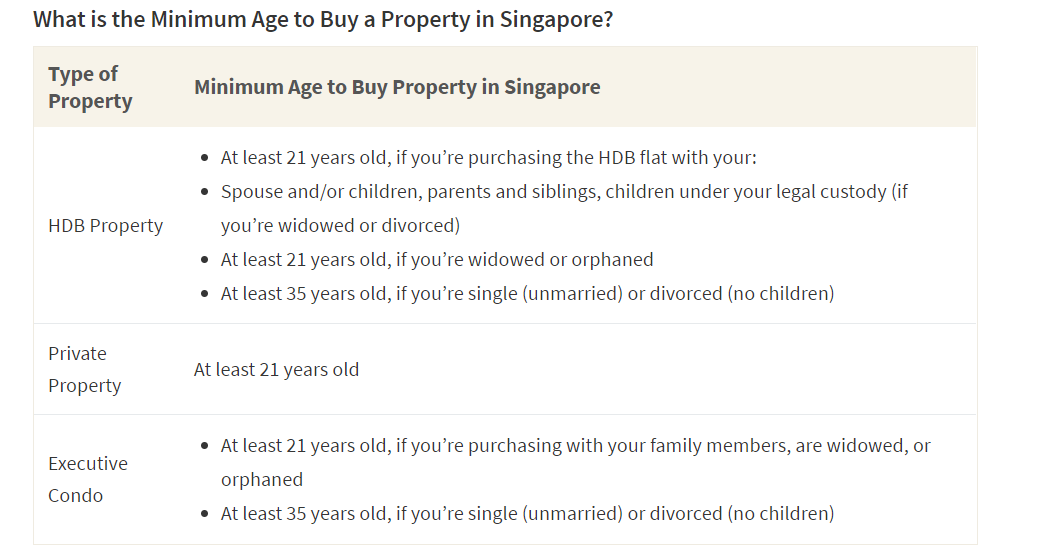Click the "Type of Property" column header

coord(90,87)
